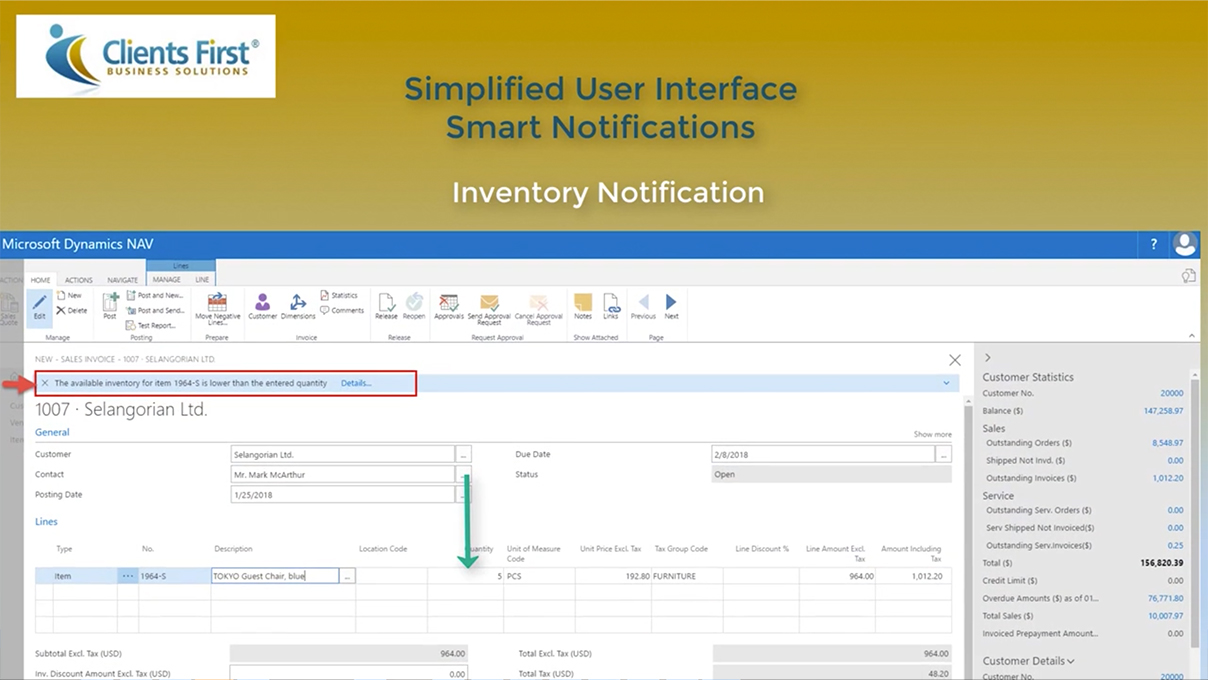1208x680 pixels.
Task: Open Outstanding Invoices value 1,012.20
Action: 1168,478
